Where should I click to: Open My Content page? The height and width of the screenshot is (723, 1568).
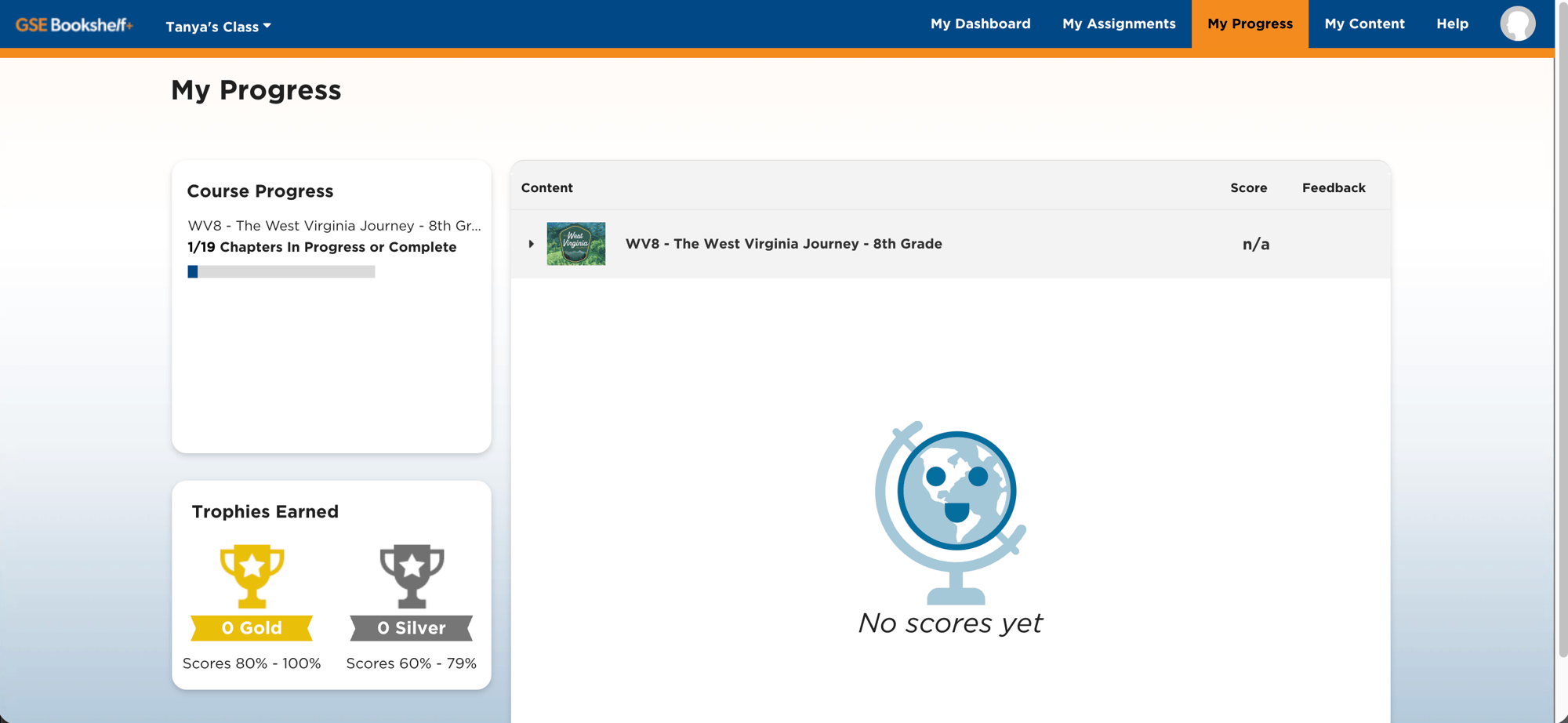click(x=1364, y=24)
